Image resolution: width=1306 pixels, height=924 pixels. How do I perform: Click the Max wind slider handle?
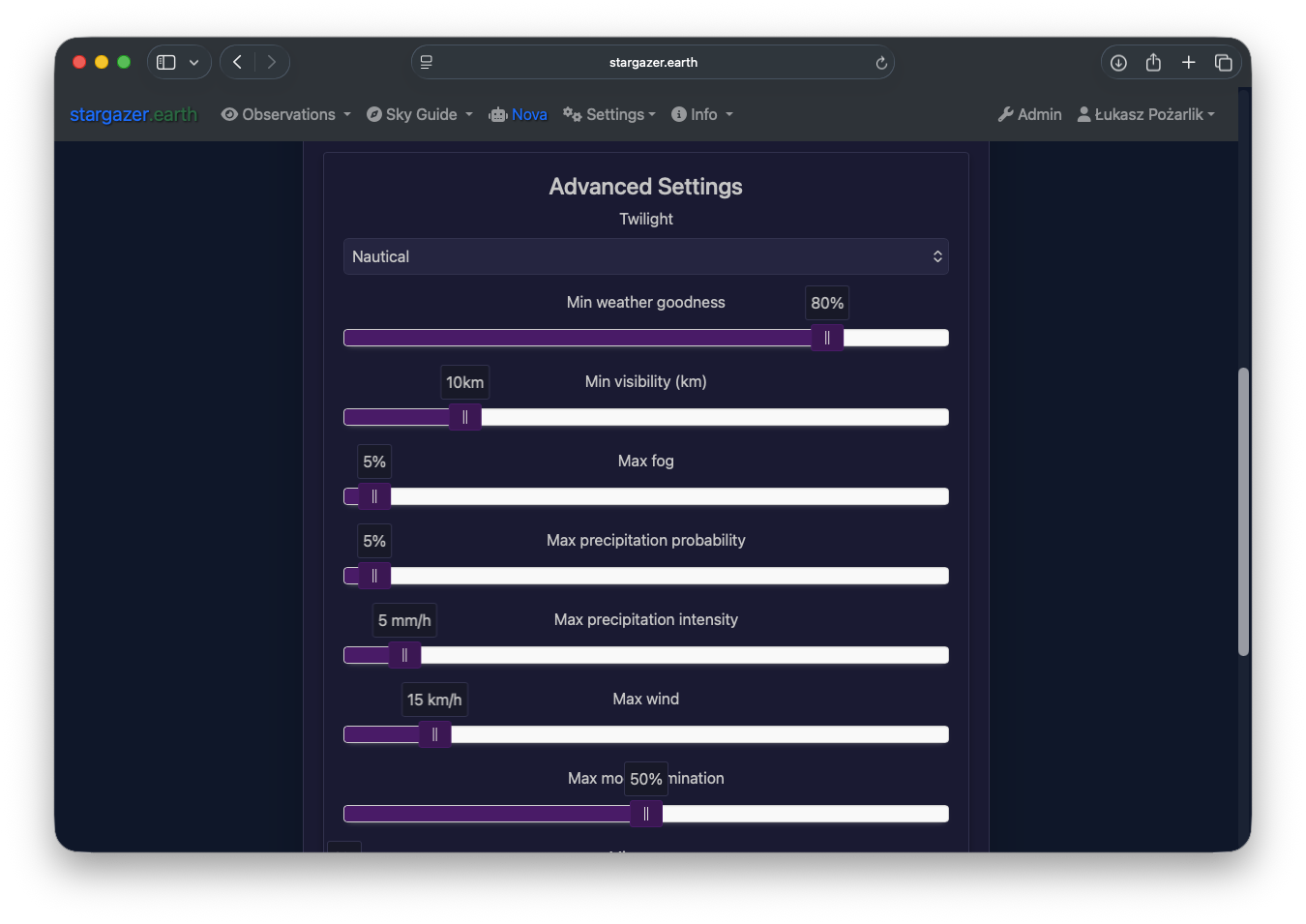[435, 734]
